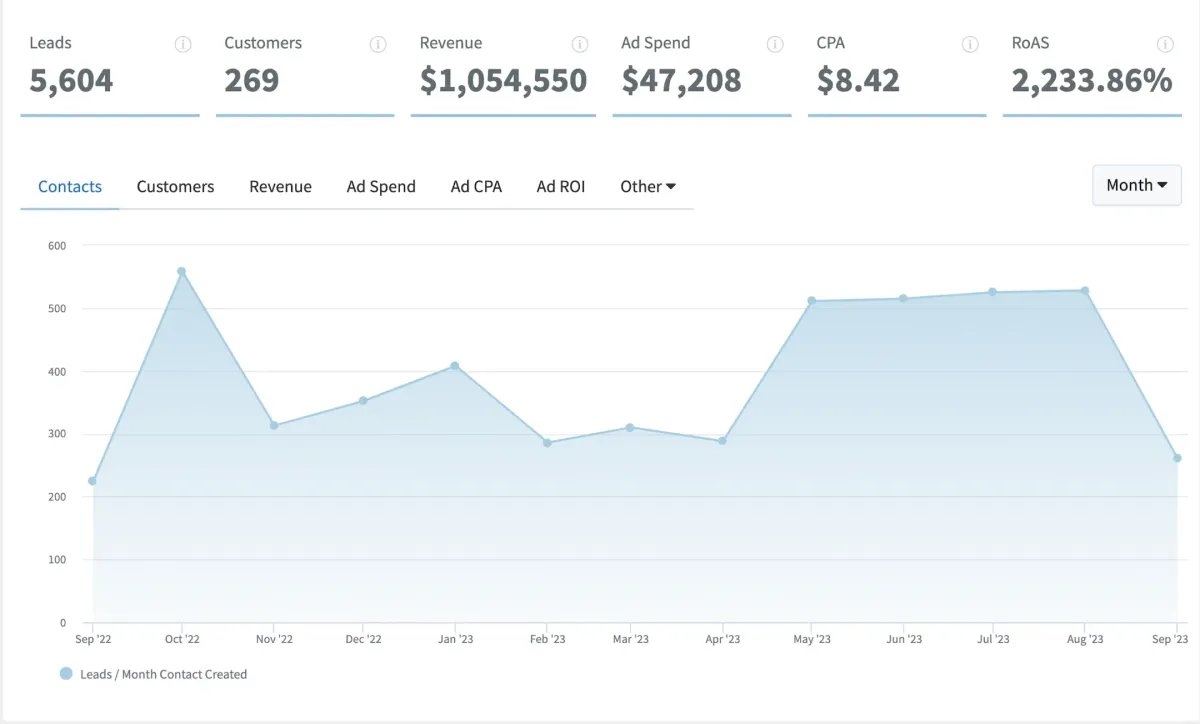
Task: Switch to the Ad CPA tab
Action: 477,186
